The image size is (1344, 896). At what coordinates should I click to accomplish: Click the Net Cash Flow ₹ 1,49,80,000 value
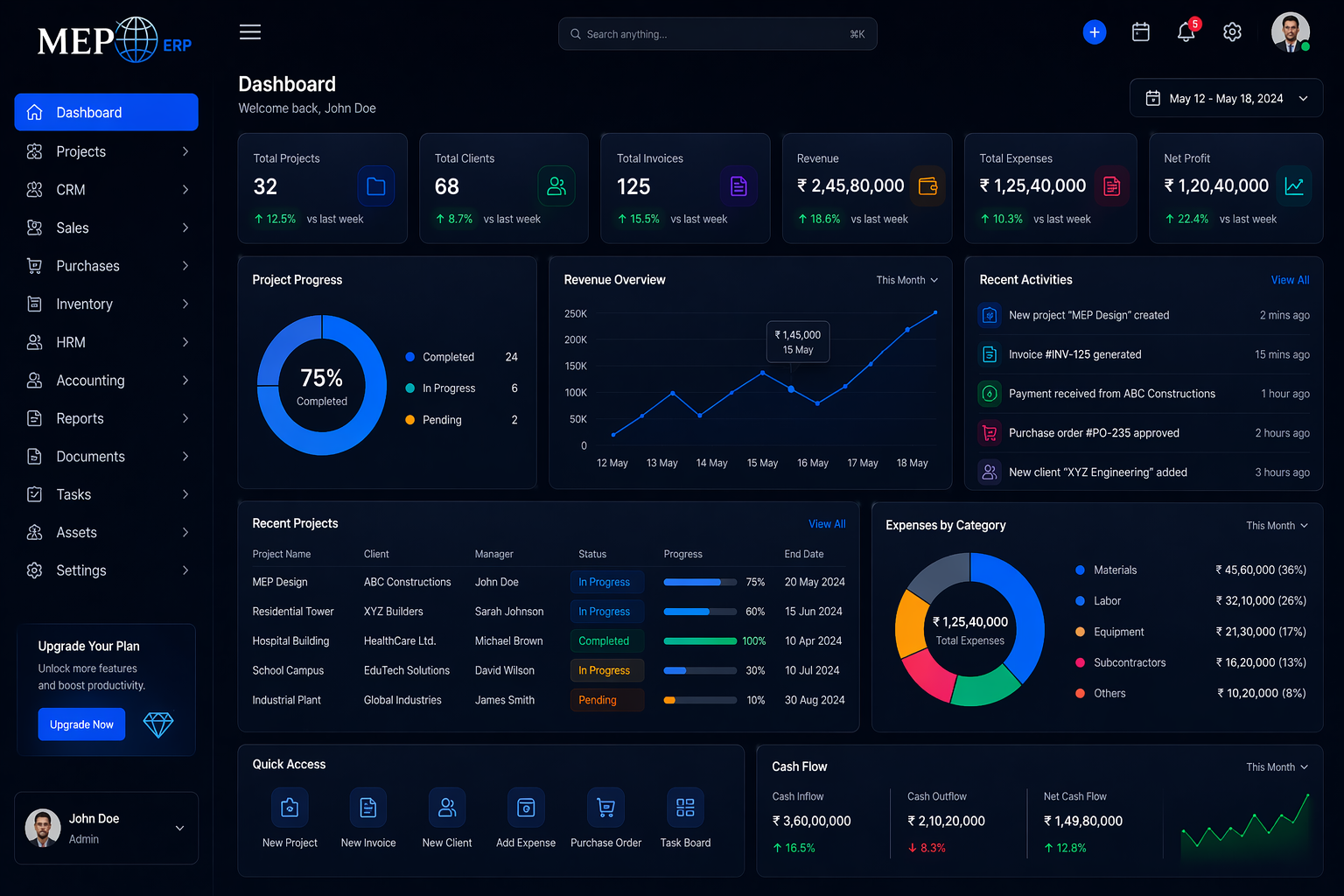[x=1083, y=821]
